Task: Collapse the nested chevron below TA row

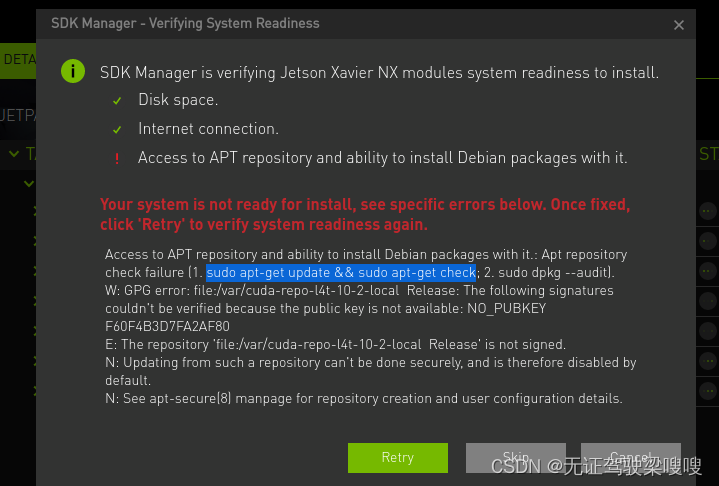Action: (x=29, y=184)
